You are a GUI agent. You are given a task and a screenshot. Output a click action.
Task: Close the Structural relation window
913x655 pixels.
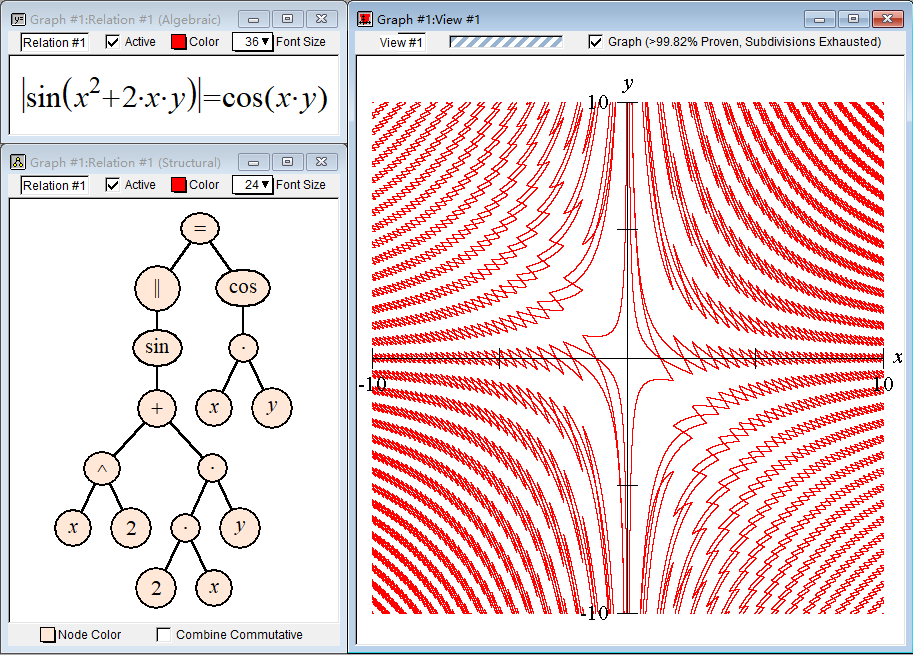pos(321,161)
